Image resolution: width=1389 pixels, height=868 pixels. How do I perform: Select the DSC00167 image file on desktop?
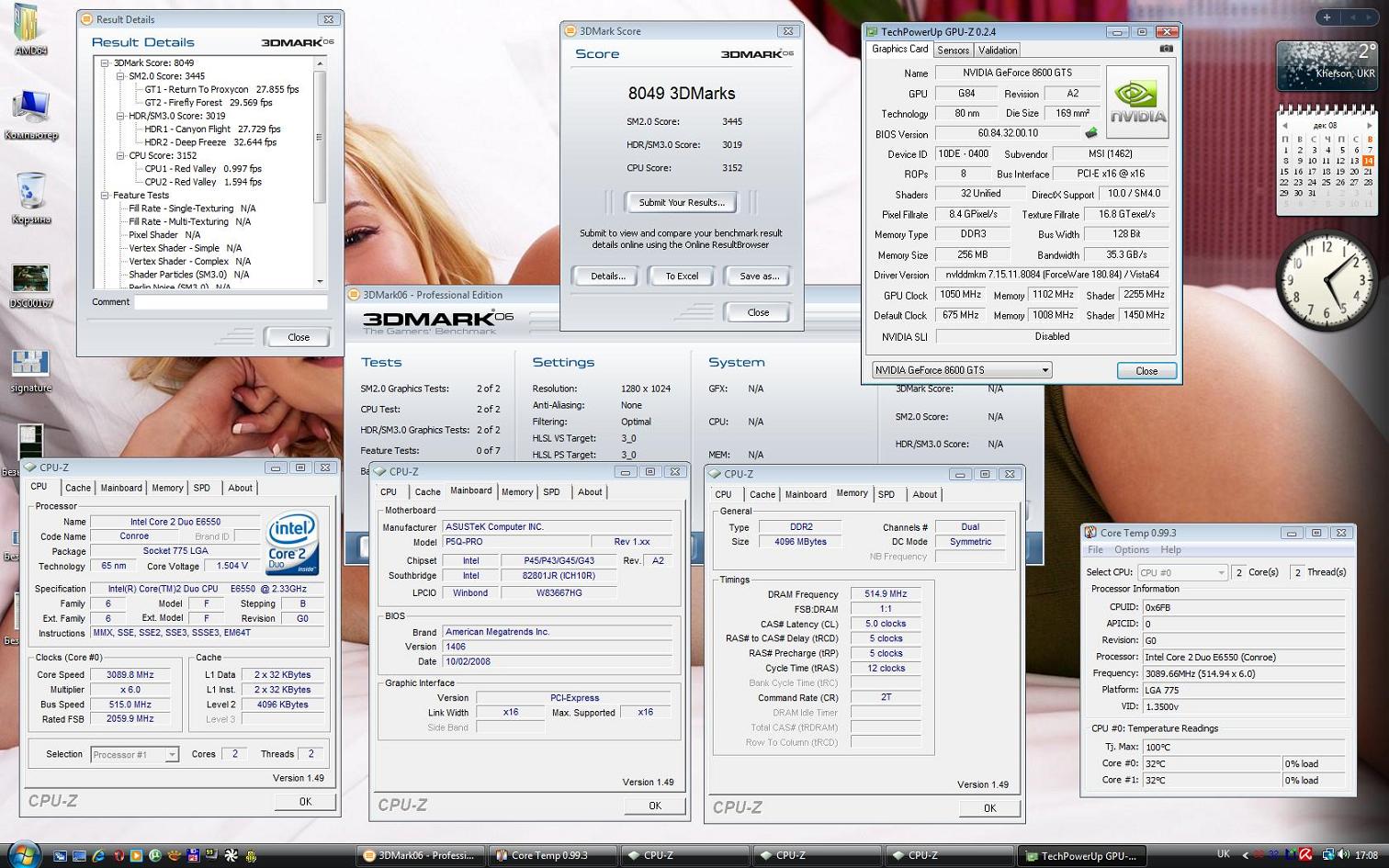pos(30,285)
